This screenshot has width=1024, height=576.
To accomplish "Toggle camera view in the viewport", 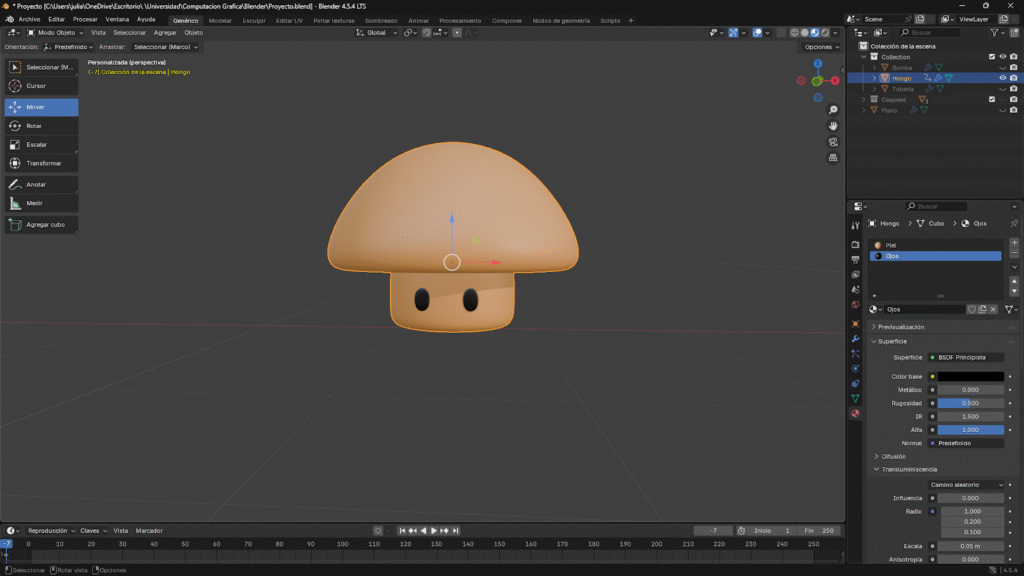I will click(833, 142).
